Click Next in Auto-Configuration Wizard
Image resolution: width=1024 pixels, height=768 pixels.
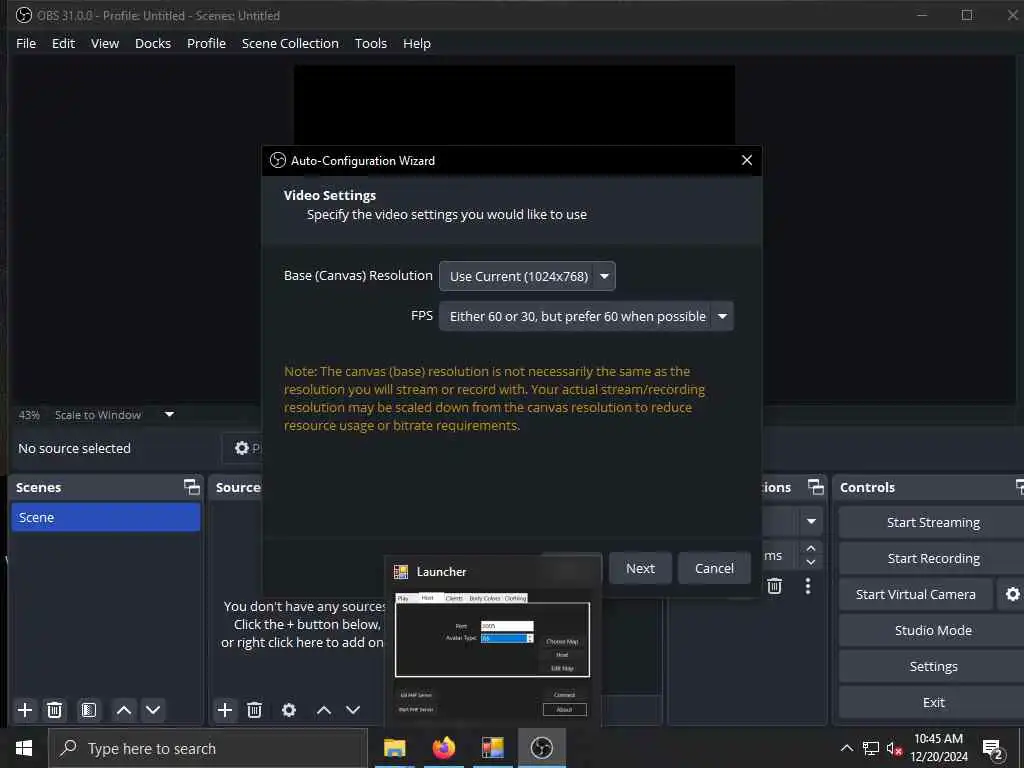coord(640,568)
